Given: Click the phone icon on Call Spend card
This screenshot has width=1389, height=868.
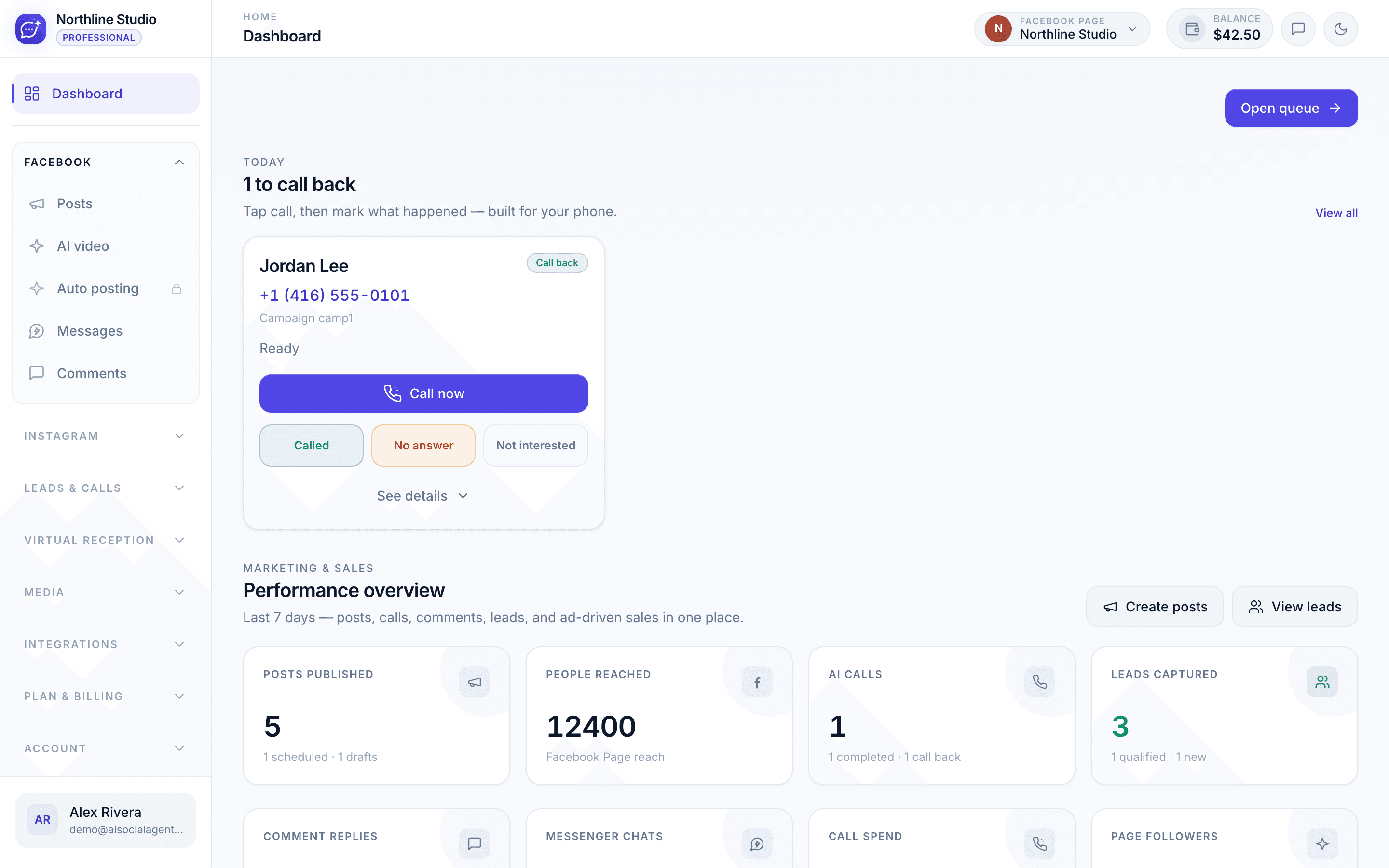Looking at the screenshot, I should (1039, 844).
